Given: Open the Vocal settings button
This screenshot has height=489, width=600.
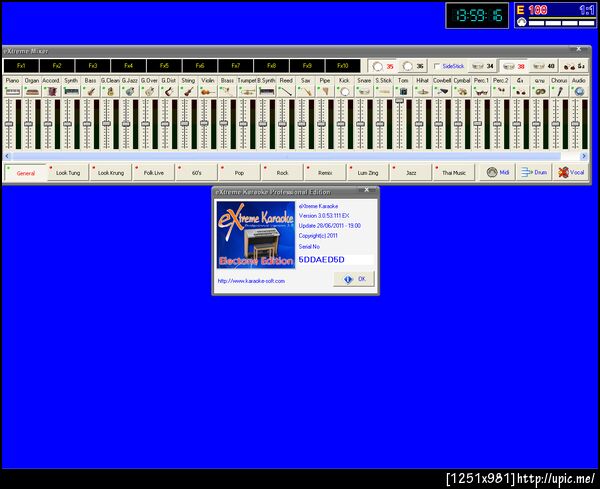Looking at the screenshot, I should click(571, 173).
